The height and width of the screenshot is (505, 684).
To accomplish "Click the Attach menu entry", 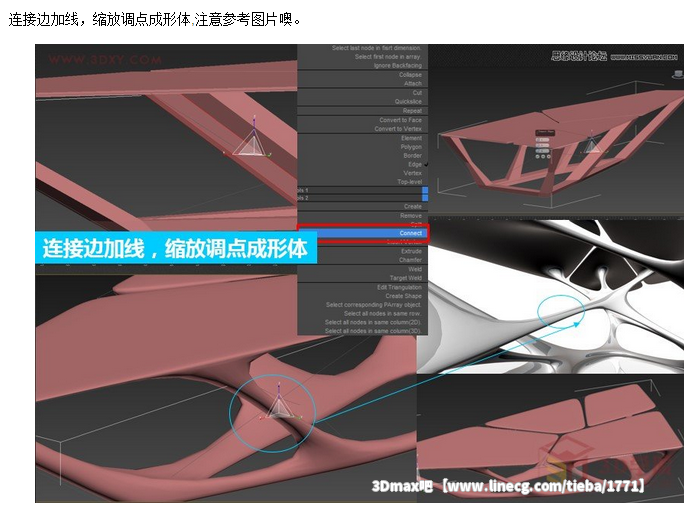I will pyautogui.click(x=413, y=83).
